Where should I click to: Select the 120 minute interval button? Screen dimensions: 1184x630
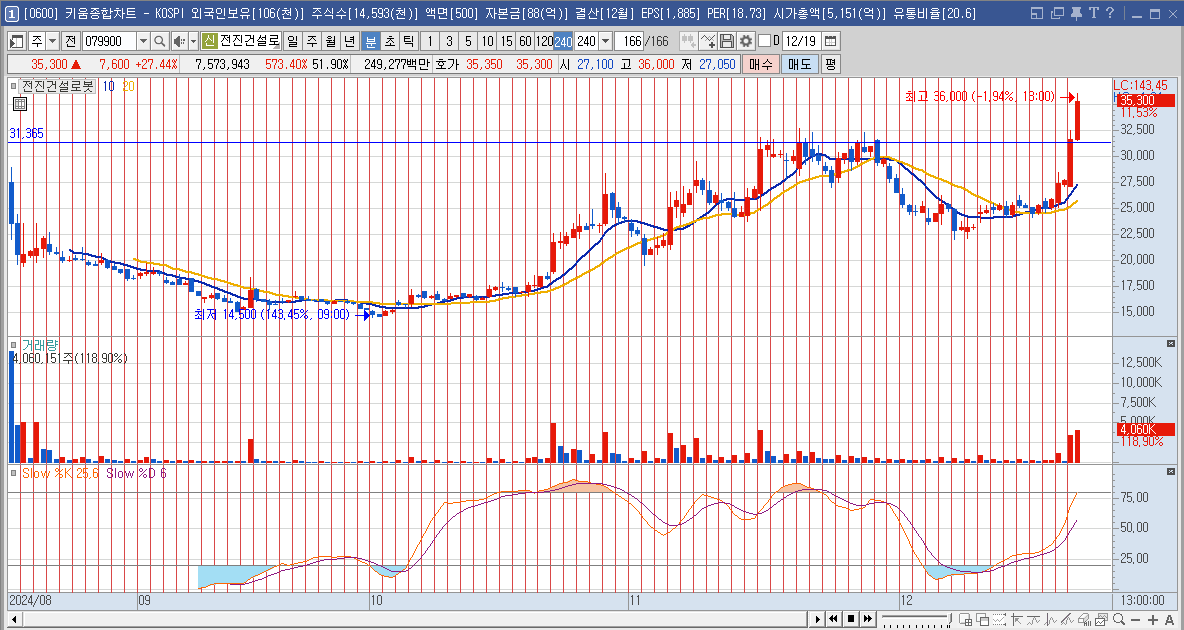(x=544, y=42)
